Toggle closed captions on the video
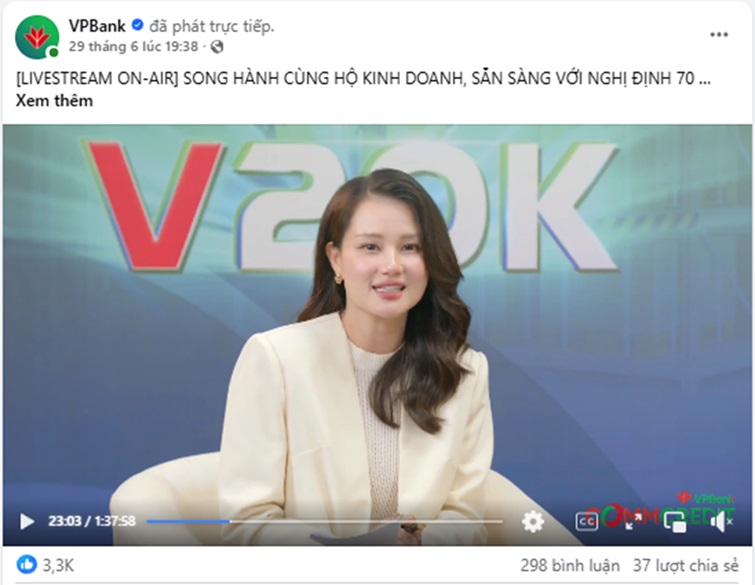This screenshot has width=755, height=585. pos(587,521)
